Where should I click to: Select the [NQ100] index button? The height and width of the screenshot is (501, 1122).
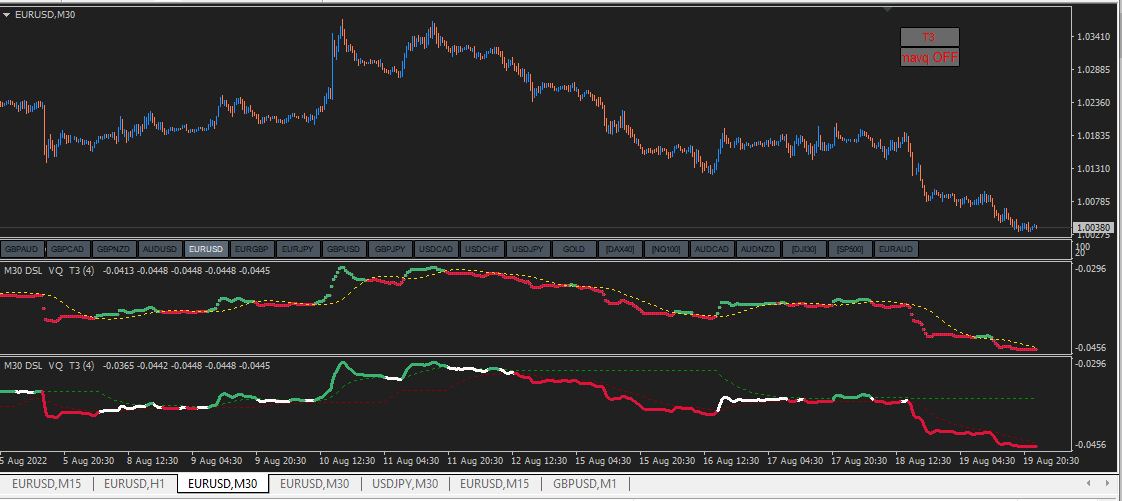coord(665,249)
